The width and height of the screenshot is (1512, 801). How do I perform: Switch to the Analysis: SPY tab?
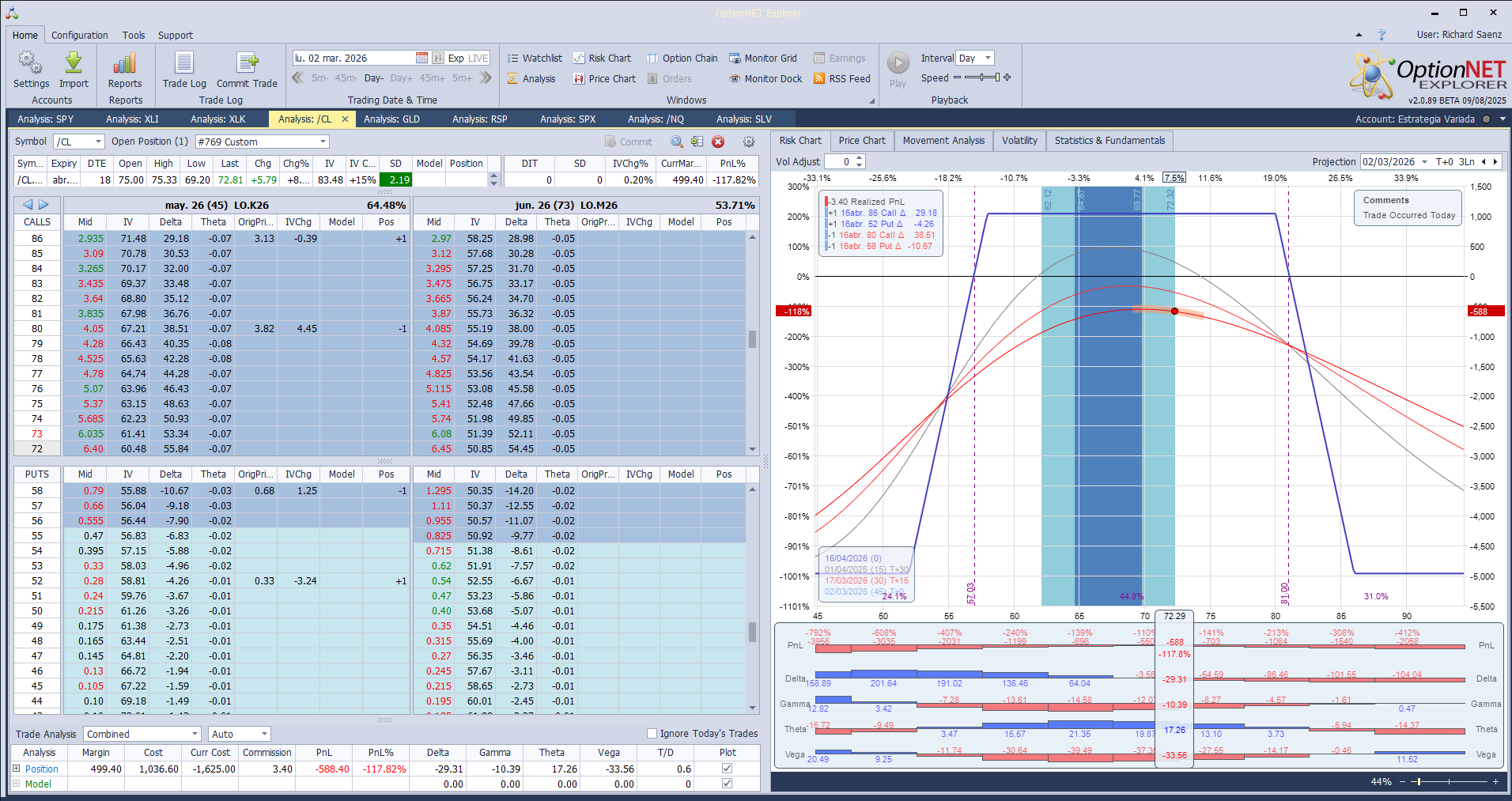point(46,119)
